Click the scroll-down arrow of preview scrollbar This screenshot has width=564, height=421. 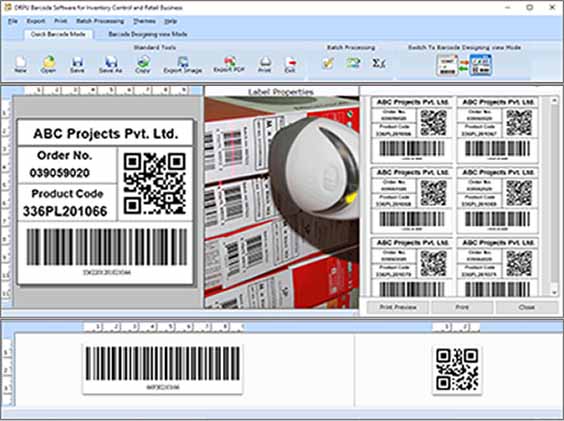pos(555,293)
